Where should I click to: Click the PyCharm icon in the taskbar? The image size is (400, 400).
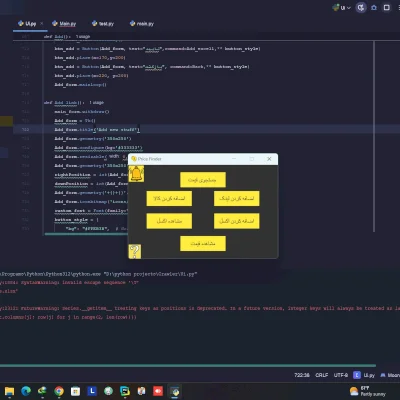point(125,391)
